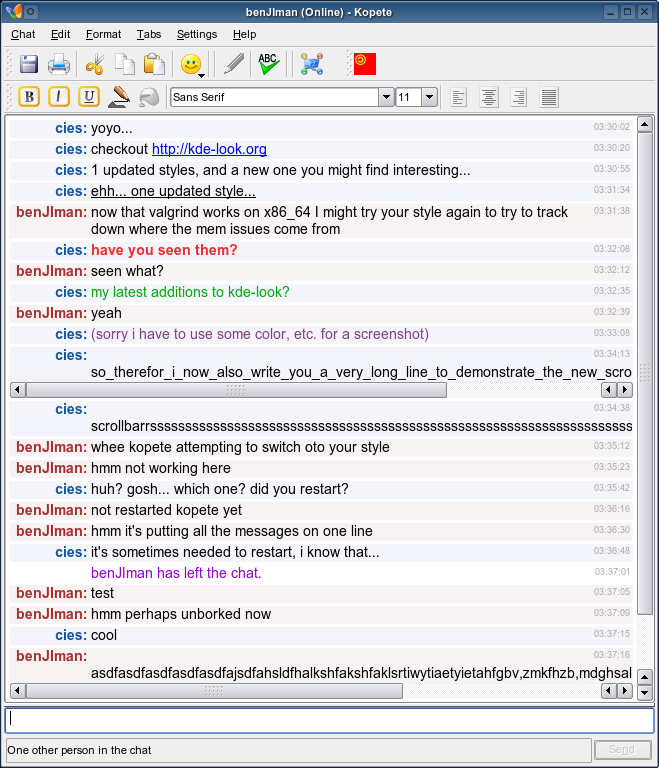Align text left

[459, 97]
